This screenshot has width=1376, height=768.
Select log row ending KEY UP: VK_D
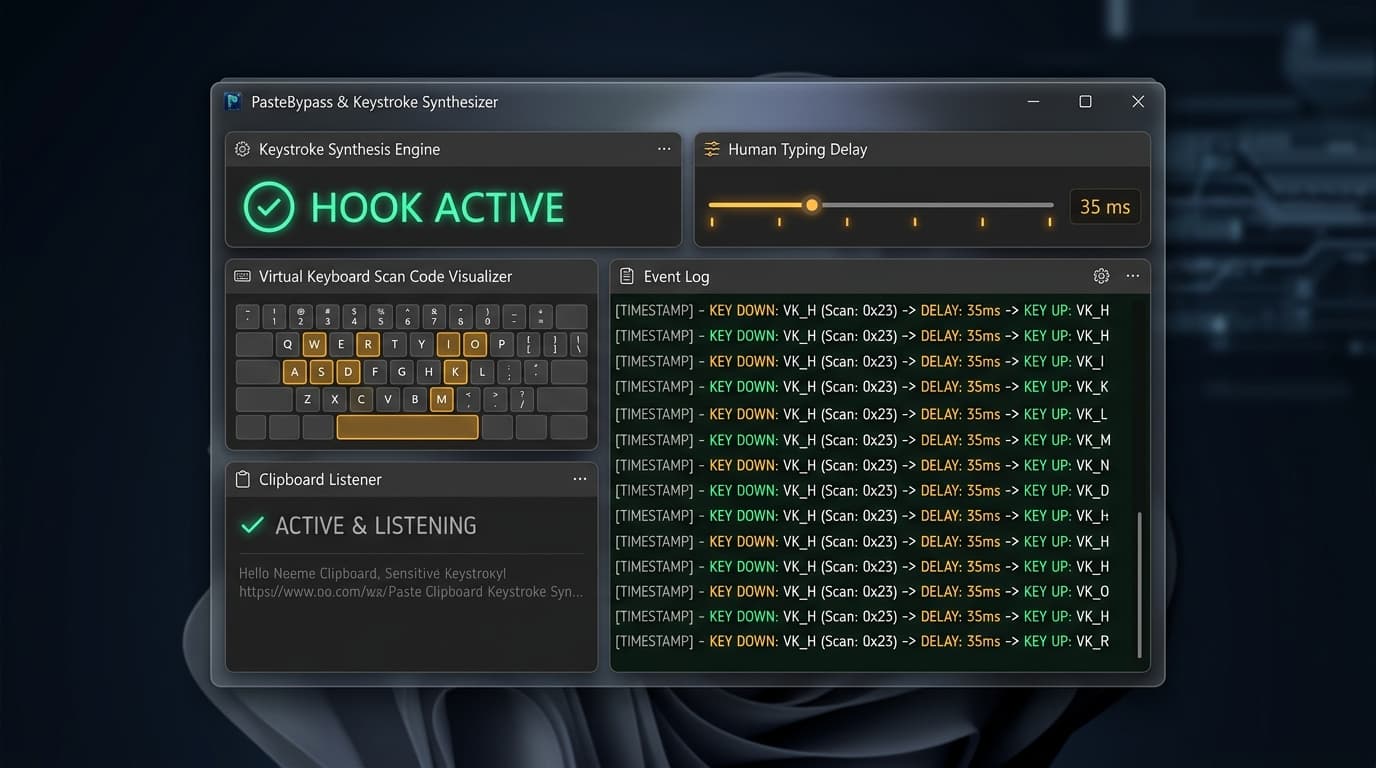click(862, 490)
